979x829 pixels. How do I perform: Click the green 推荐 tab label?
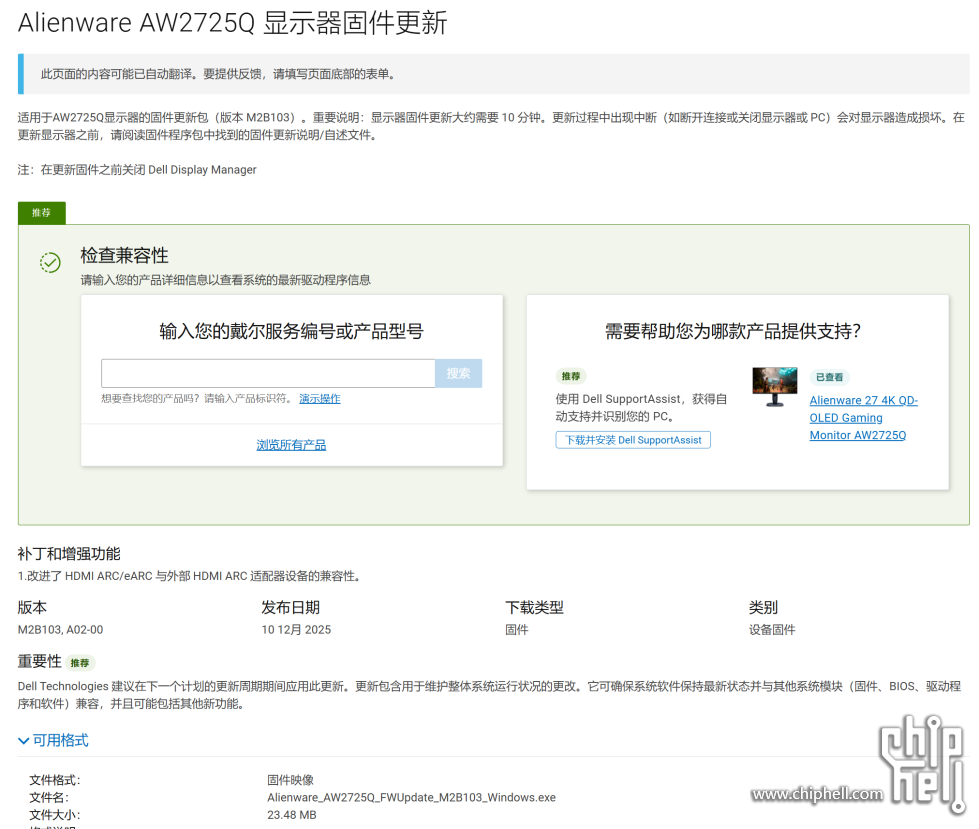41,213
